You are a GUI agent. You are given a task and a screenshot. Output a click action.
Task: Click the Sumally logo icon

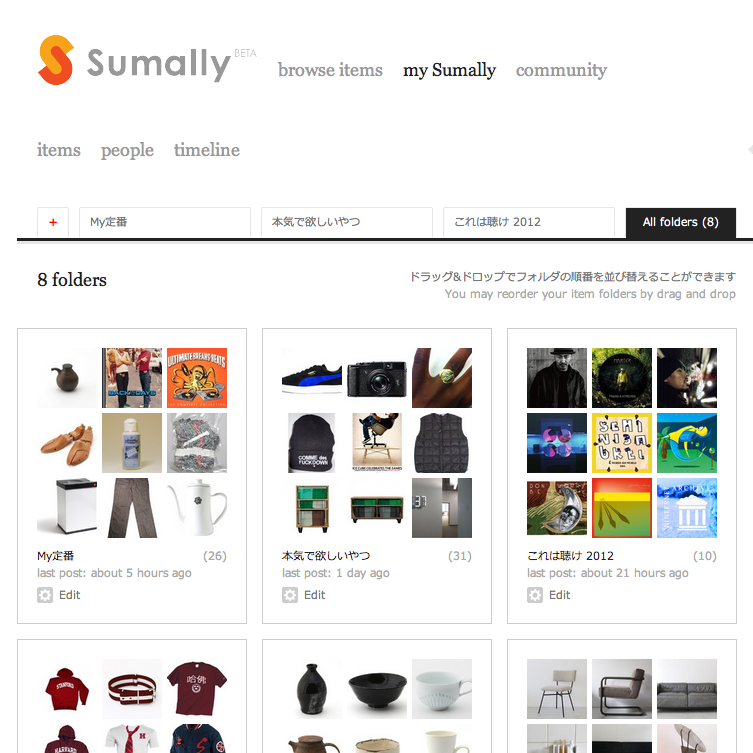(x=56, y=60)
